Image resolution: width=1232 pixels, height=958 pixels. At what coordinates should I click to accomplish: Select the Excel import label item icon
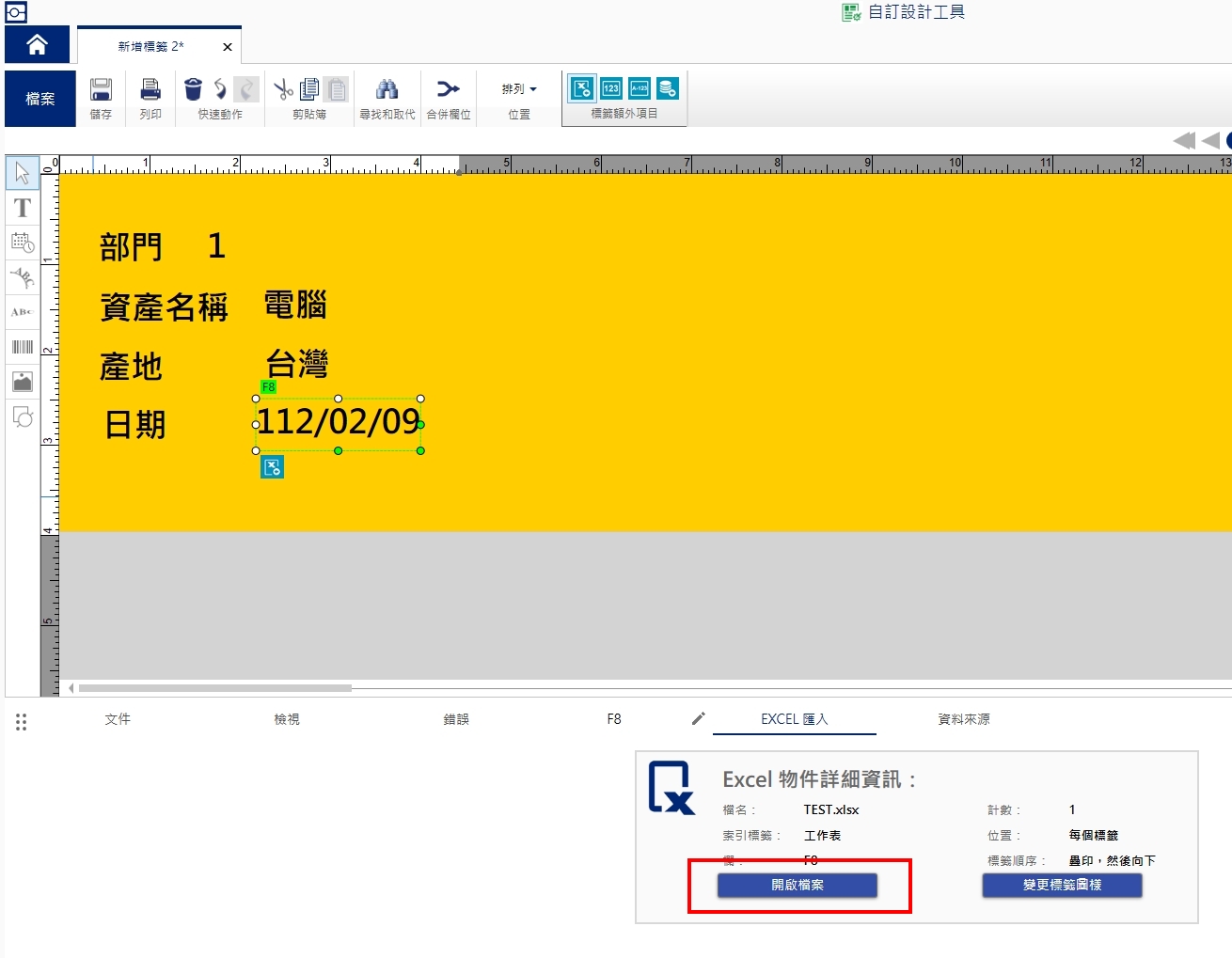click(x=582, y=88)
